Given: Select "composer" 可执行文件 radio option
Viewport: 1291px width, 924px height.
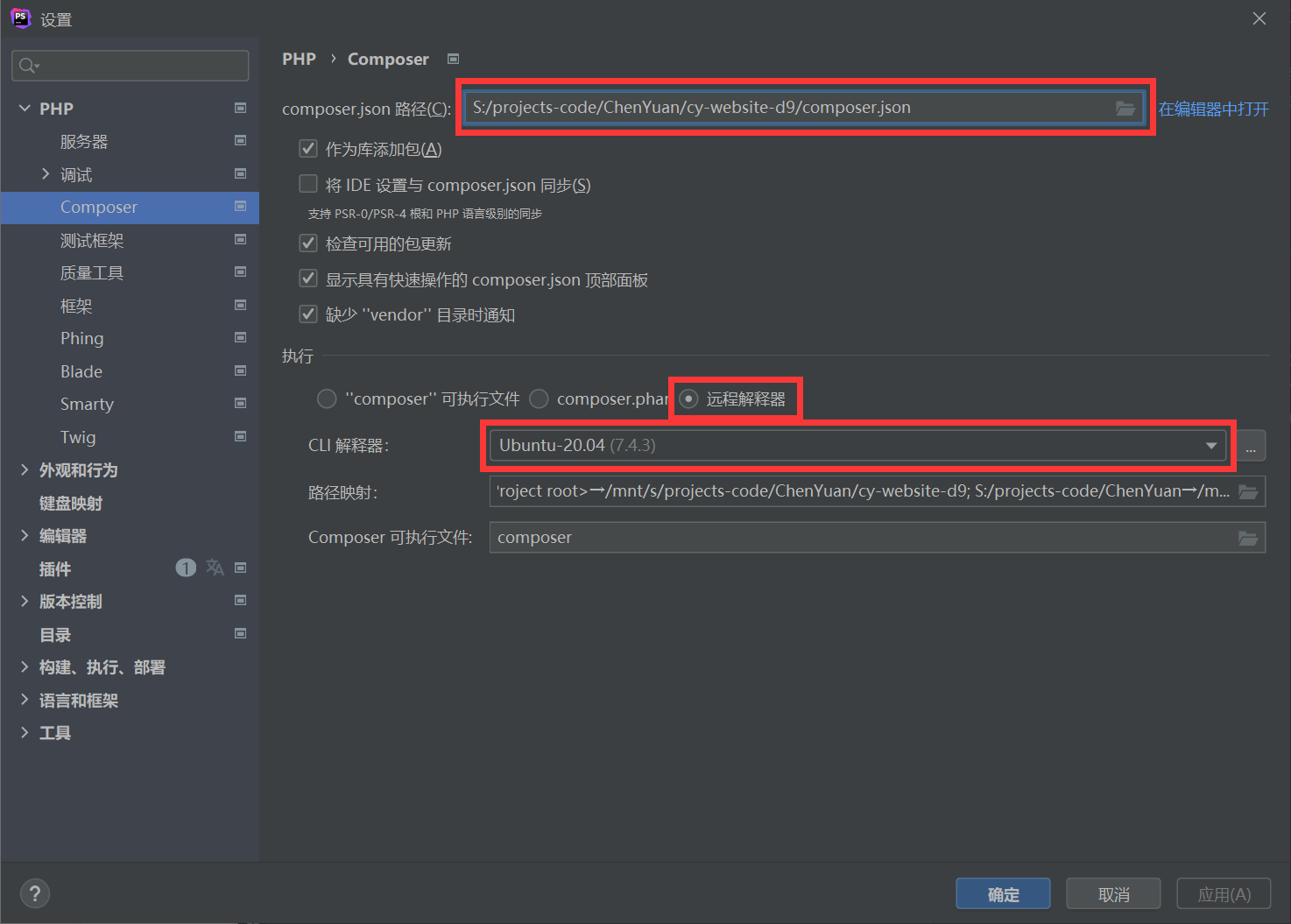Looking at the screenshot, I should pos(327,399).
